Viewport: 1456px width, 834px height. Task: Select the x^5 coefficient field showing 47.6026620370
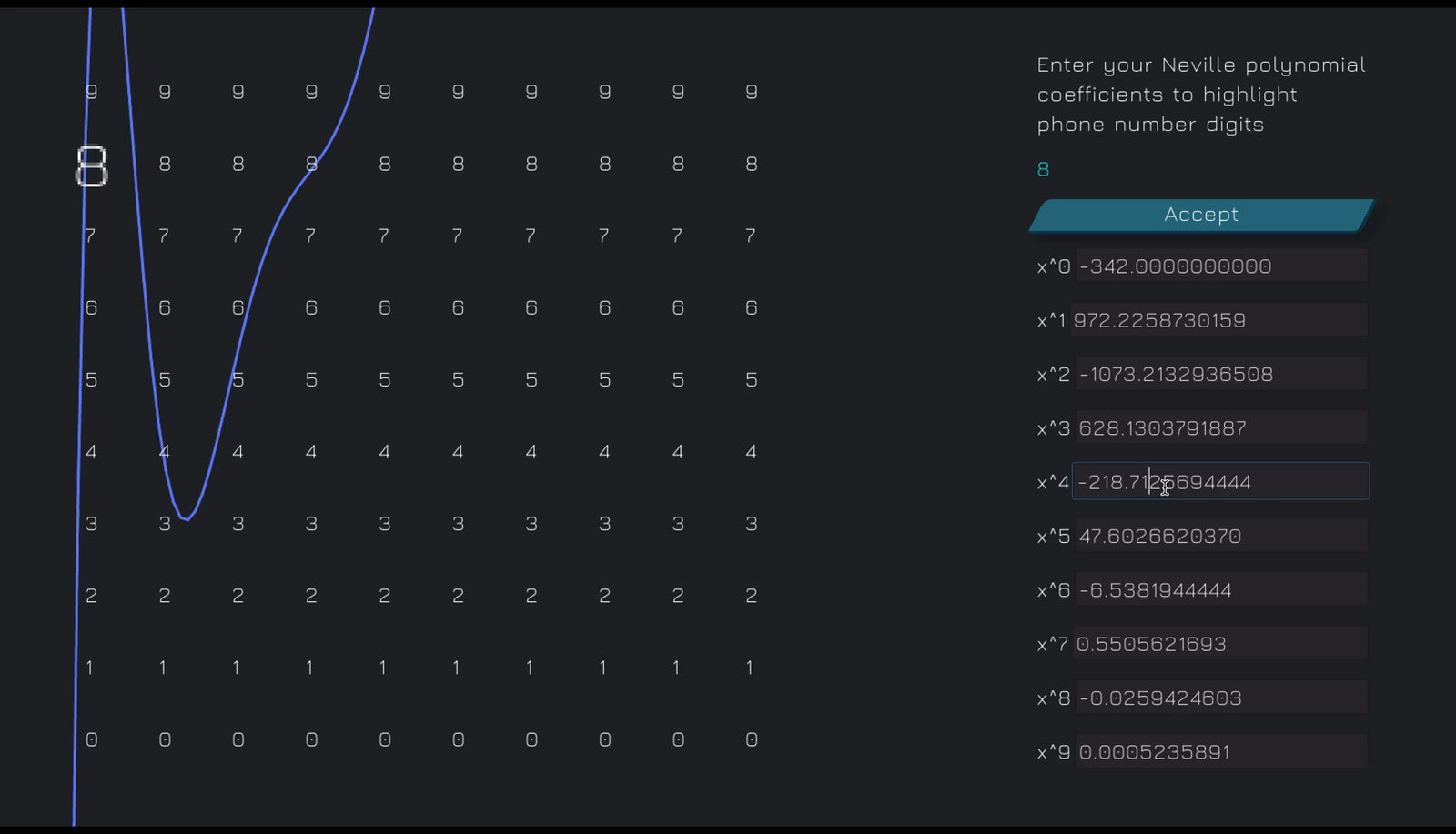point(1220,536)
